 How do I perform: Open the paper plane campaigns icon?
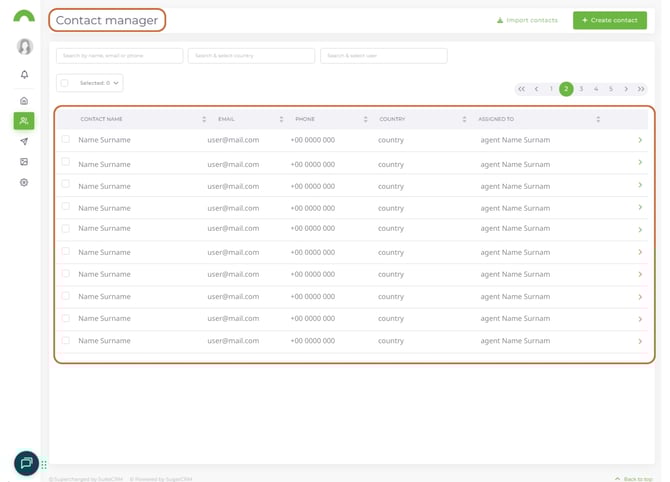point(24,141)
